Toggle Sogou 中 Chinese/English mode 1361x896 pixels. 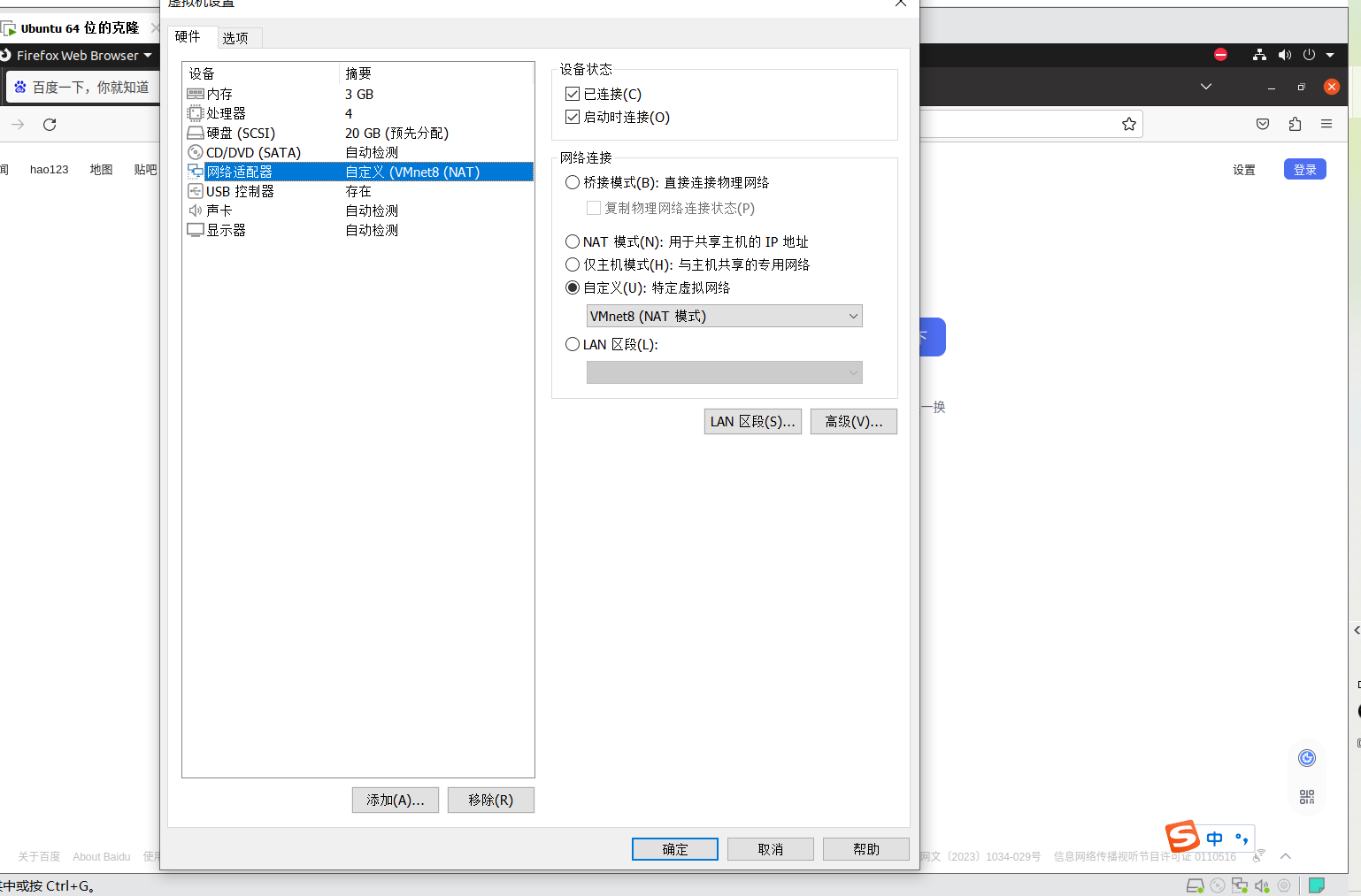pos(1214,839)
